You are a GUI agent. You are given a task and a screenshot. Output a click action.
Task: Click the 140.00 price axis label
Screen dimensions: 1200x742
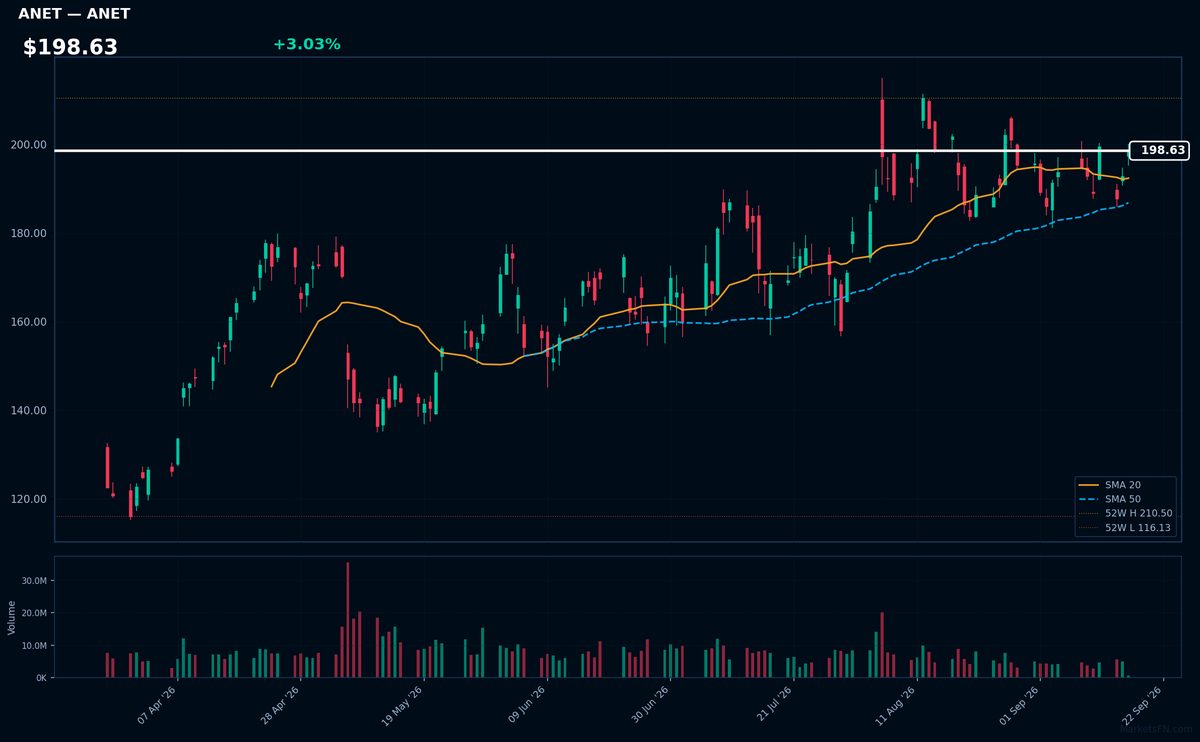[29, 411]
